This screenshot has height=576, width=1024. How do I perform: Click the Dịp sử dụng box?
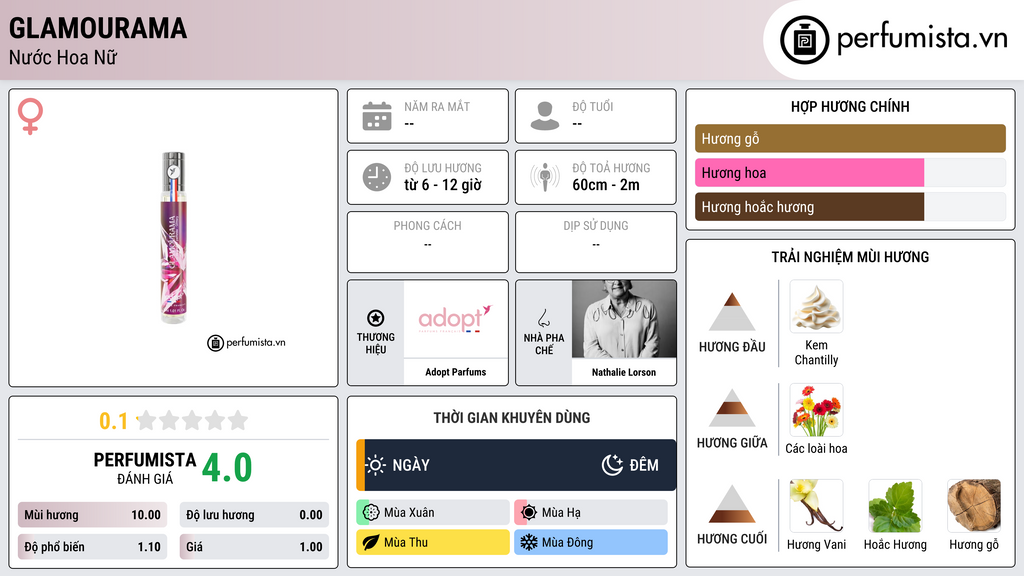coord(596,242)
